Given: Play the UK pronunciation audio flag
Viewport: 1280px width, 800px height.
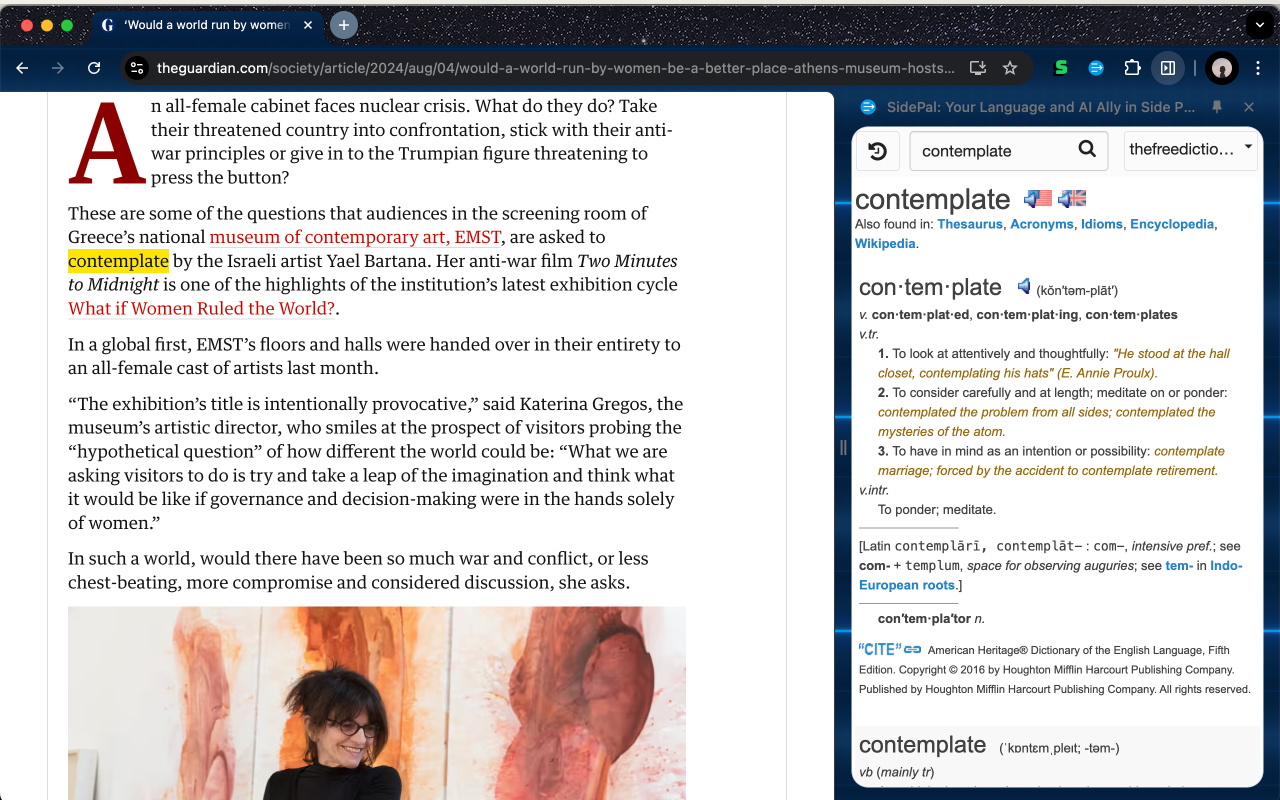Looking at the screenshot, I should click(1072, 198).
